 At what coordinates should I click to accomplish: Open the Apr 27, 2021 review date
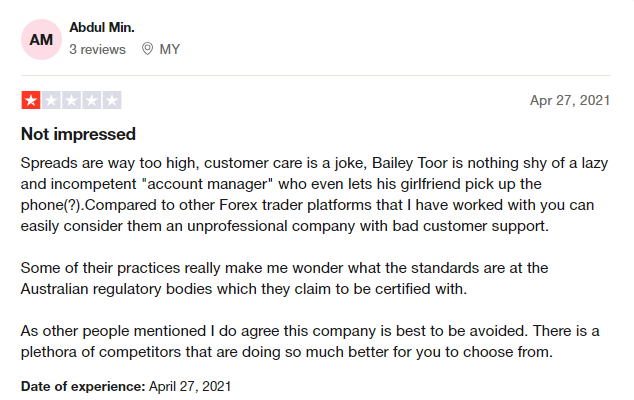click(570, 100)
